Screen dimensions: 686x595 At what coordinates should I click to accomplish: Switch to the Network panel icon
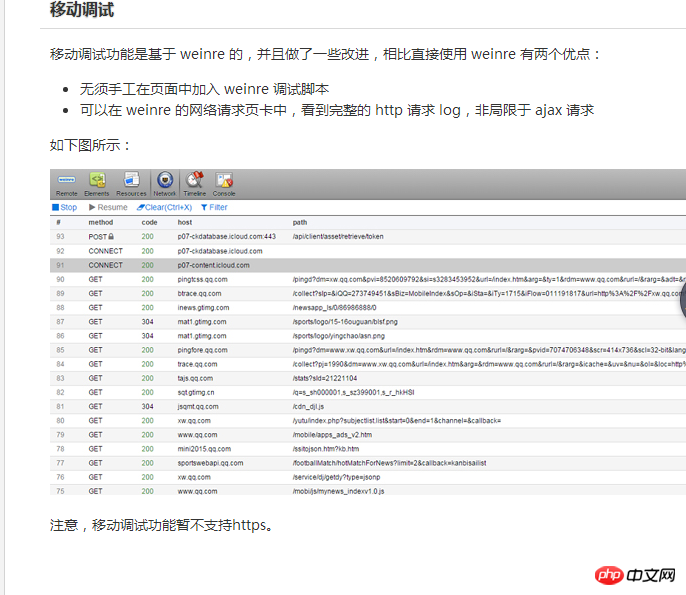(164, 184)
